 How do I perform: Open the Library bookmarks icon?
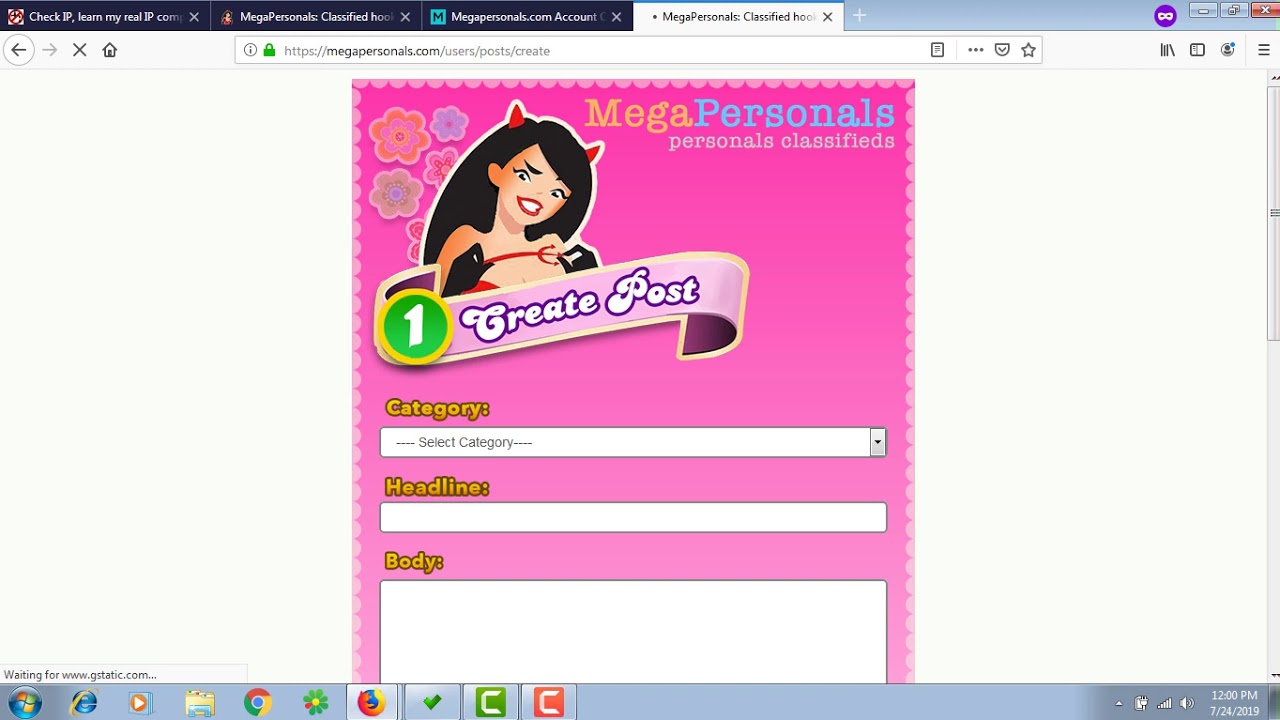tap(1167, 50)
